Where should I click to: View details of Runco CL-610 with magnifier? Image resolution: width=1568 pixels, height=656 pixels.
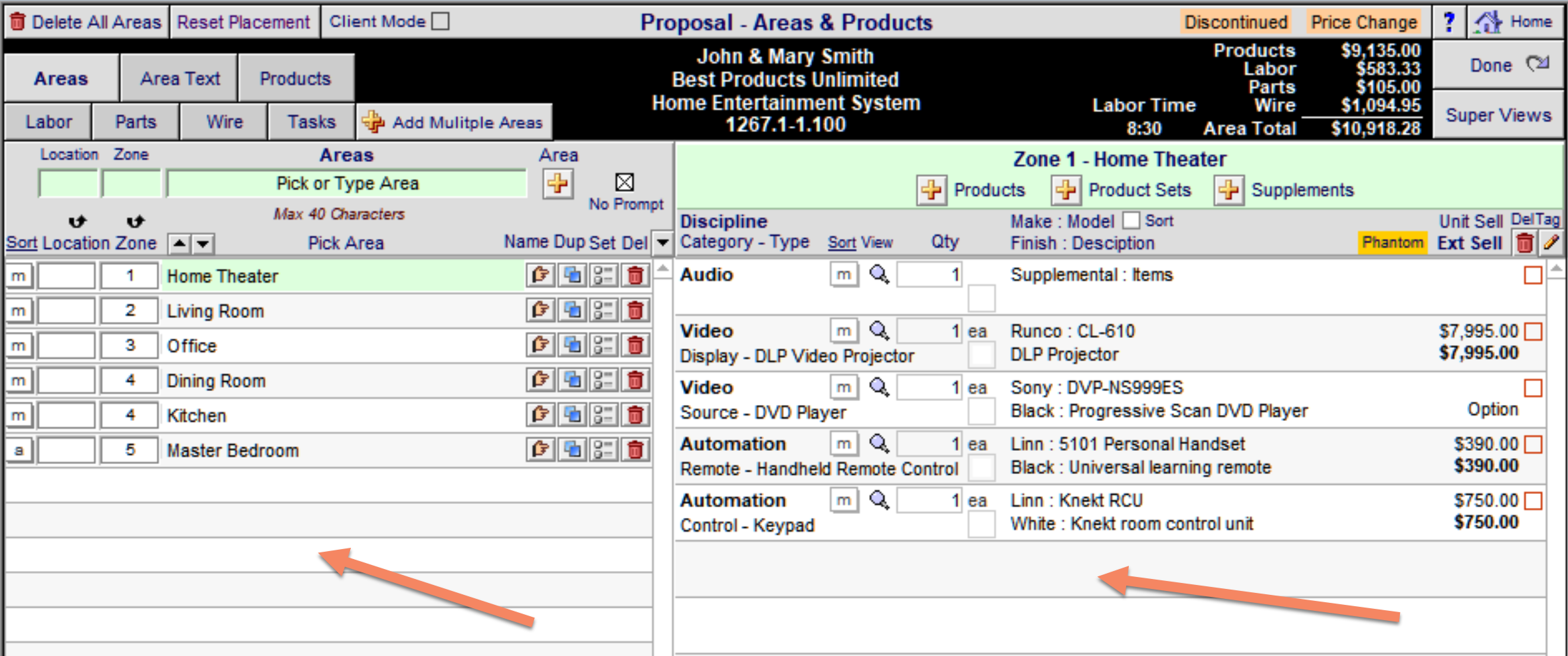click(879, 330)
